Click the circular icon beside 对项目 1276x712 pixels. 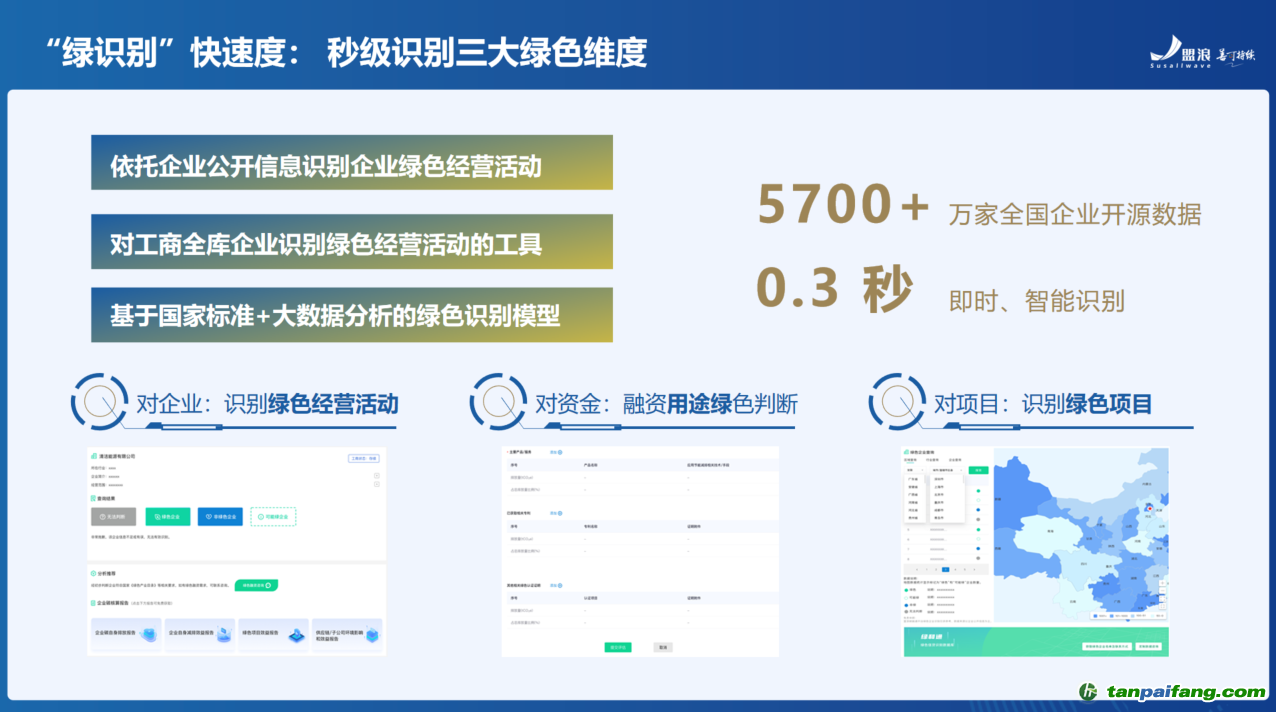pyautogui.click(x=898, y=402)
